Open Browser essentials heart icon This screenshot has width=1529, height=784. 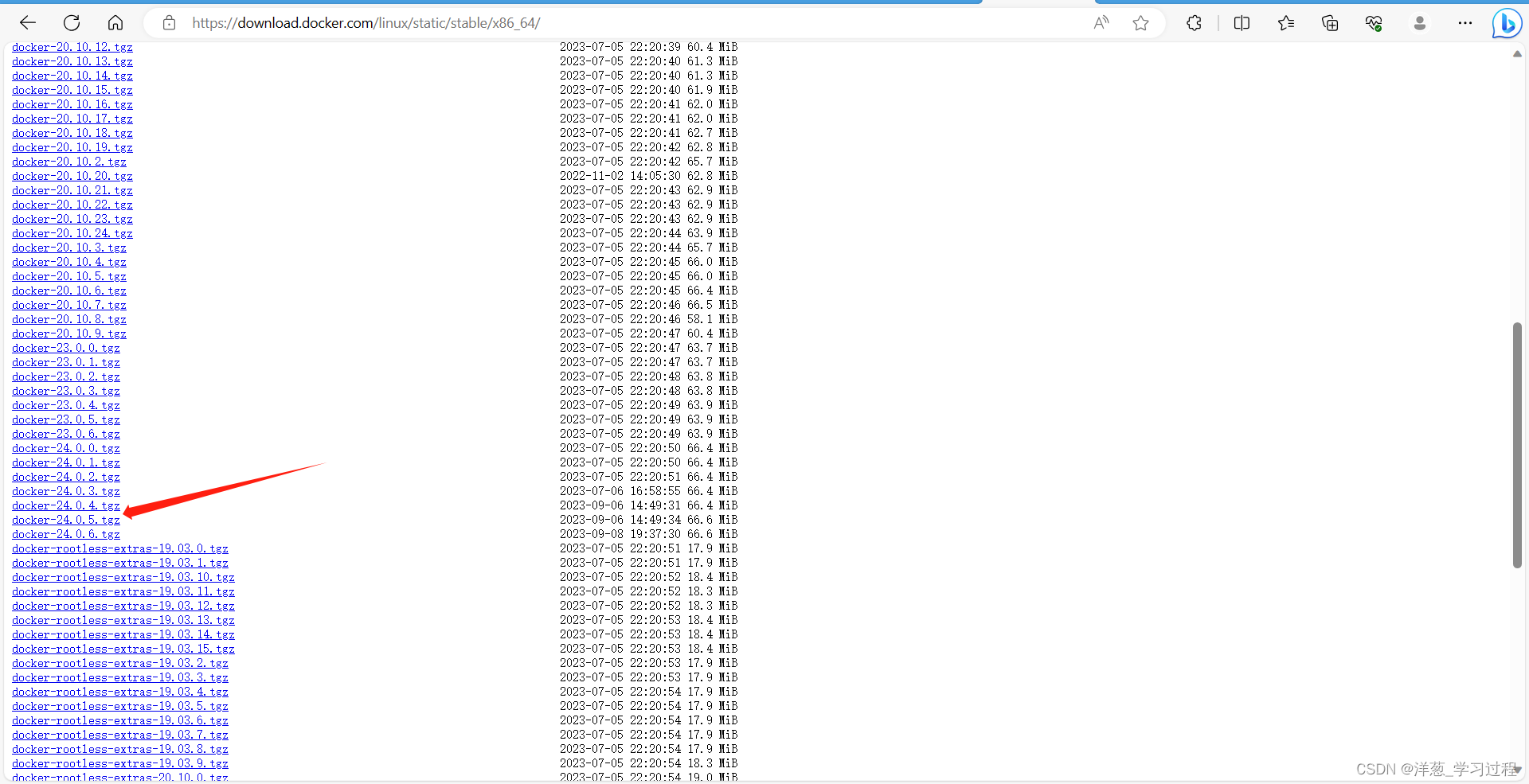[x=1374, y=23]
